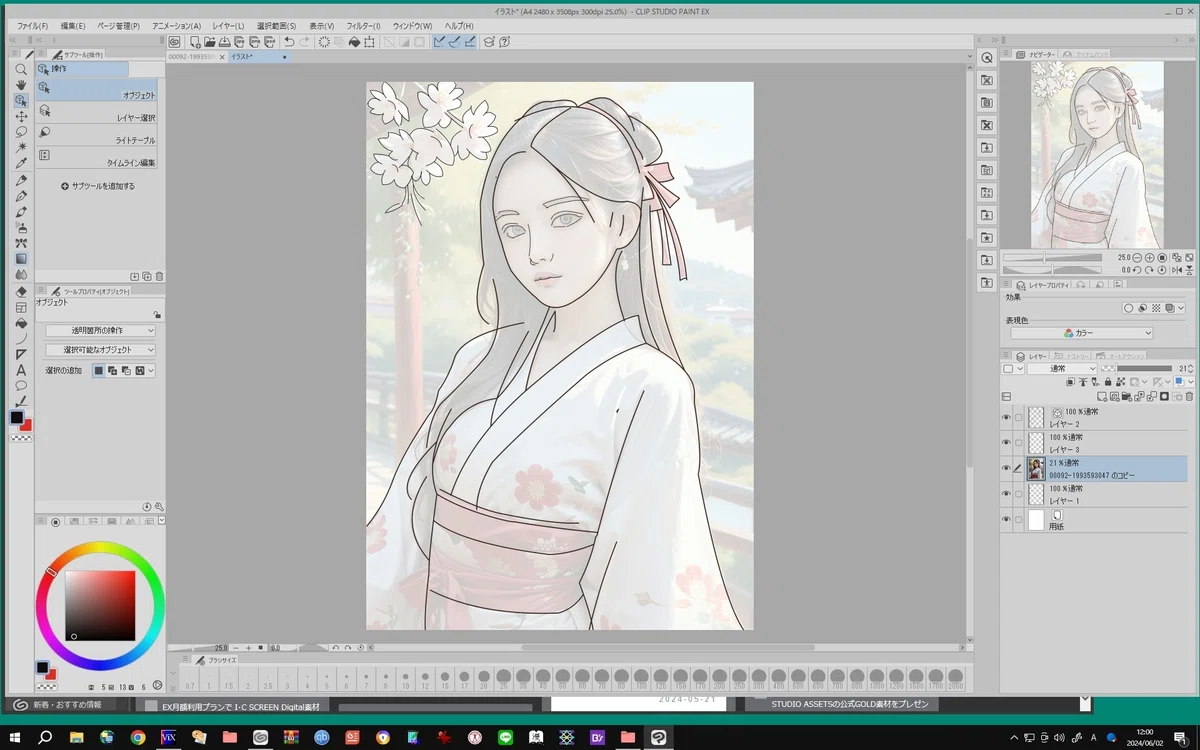The width and height of the screenshot is (1200, 750).
Task: Open the 透明箇所の操作 dropdown
Action: (101, 330)
